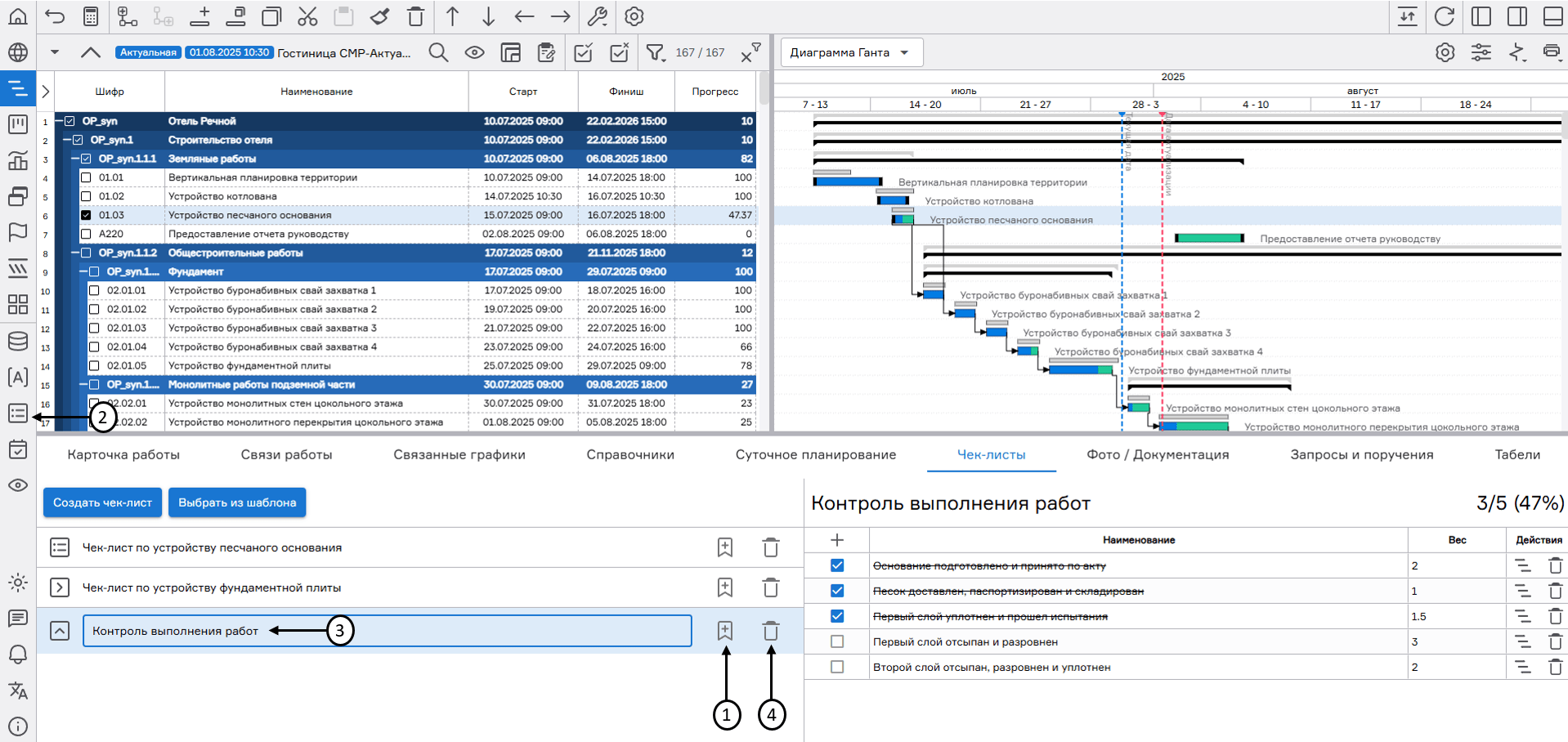Screen dimensions: 1568x742
Task: Tick checkbox for row 01.01
Action: (86, 177)
